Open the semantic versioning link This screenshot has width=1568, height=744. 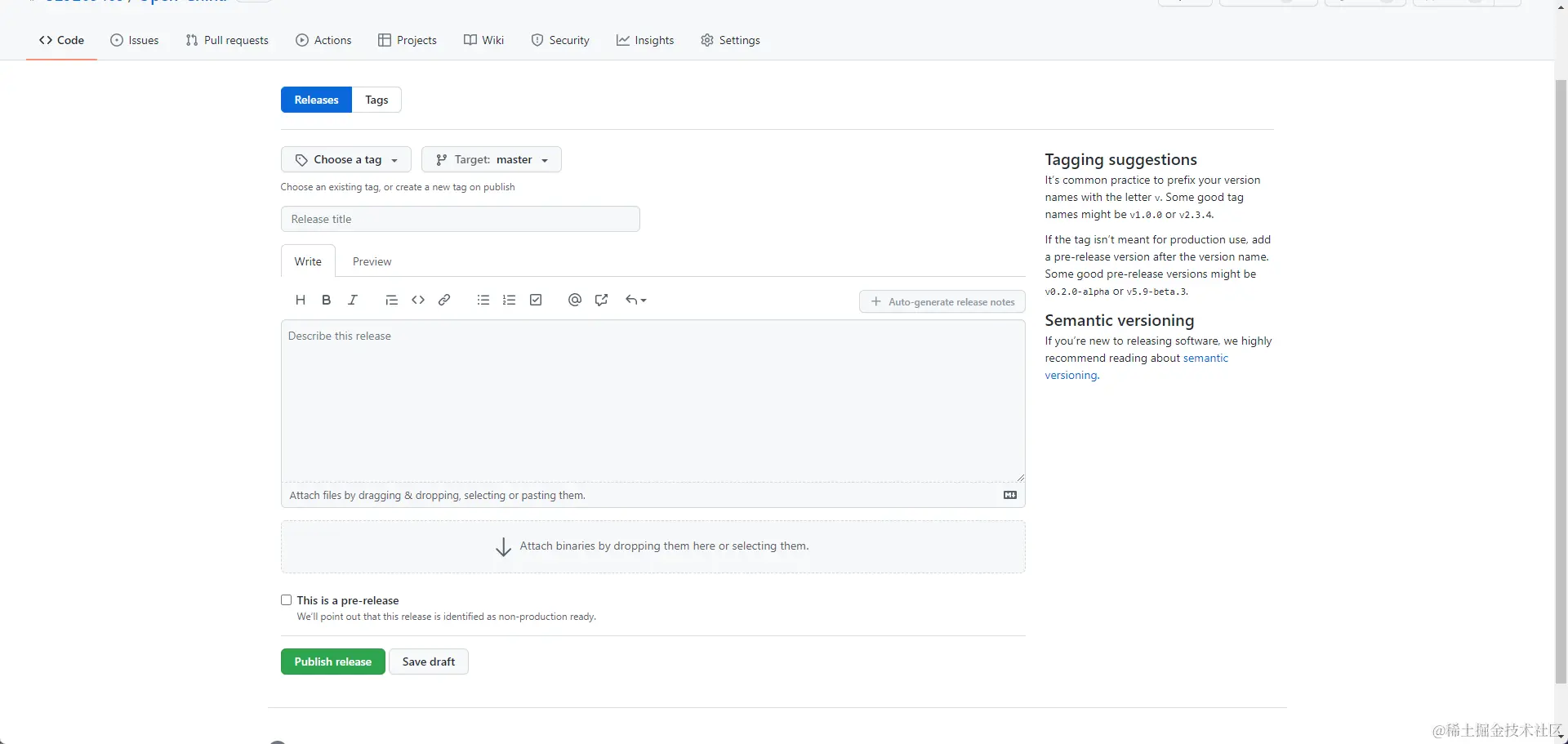pyautogui.click(x=1205, y=359)
